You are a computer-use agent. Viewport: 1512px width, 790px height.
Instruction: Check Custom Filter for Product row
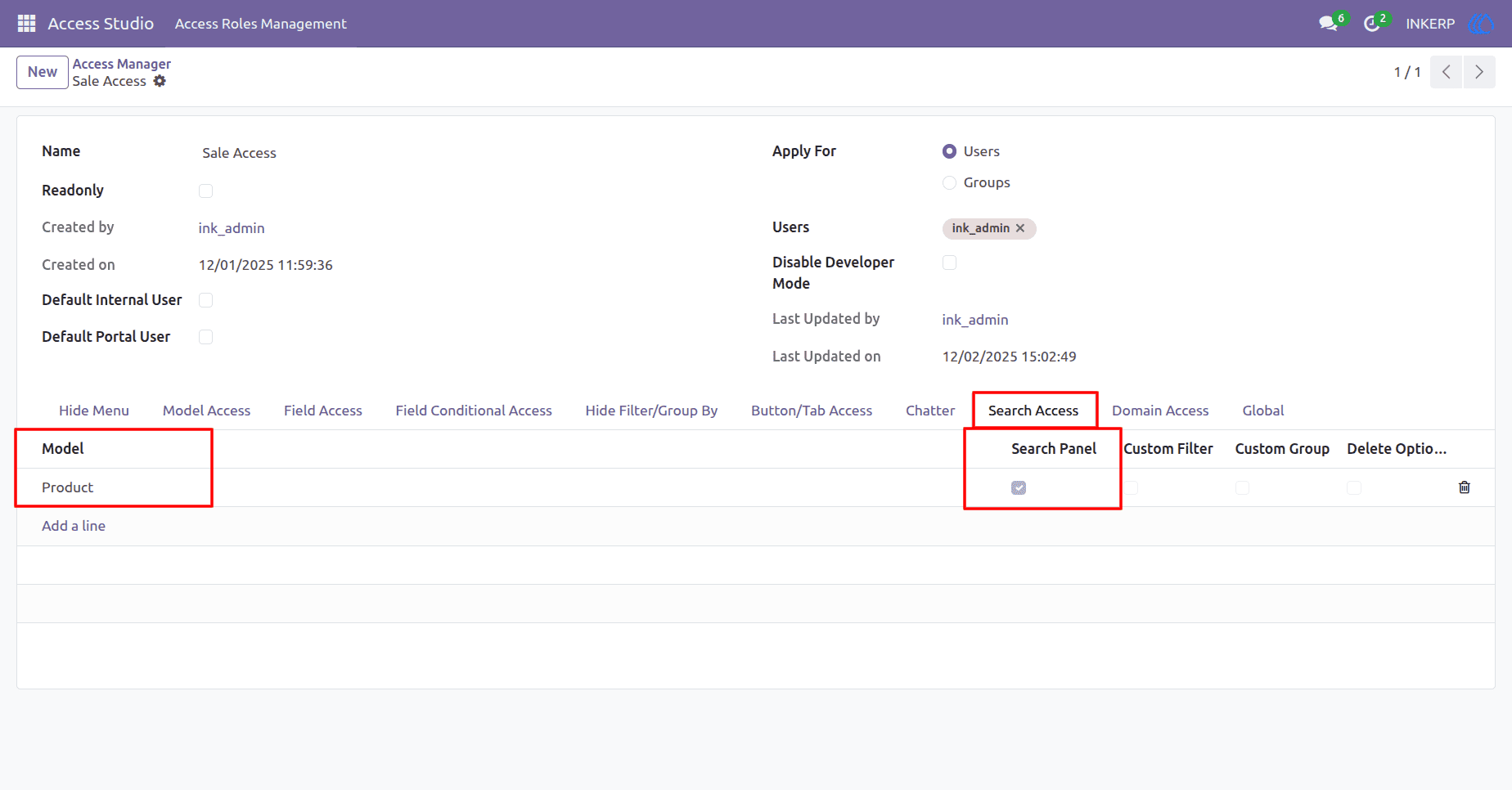1131,487
